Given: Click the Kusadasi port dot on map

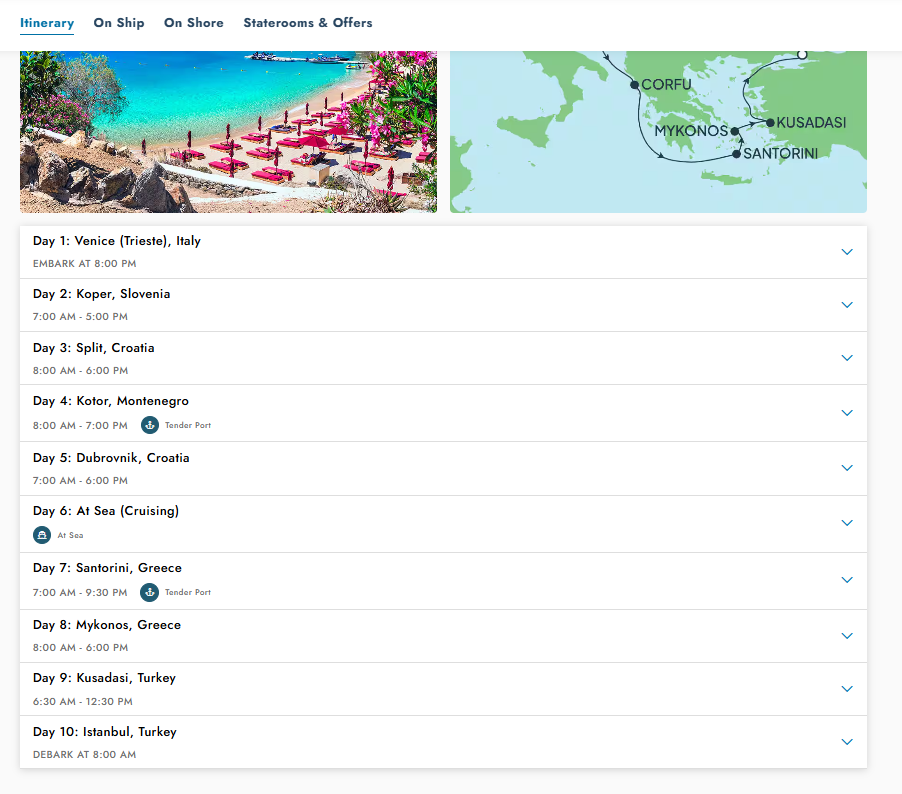Looking at the screenshot, I should click(770, 123).
